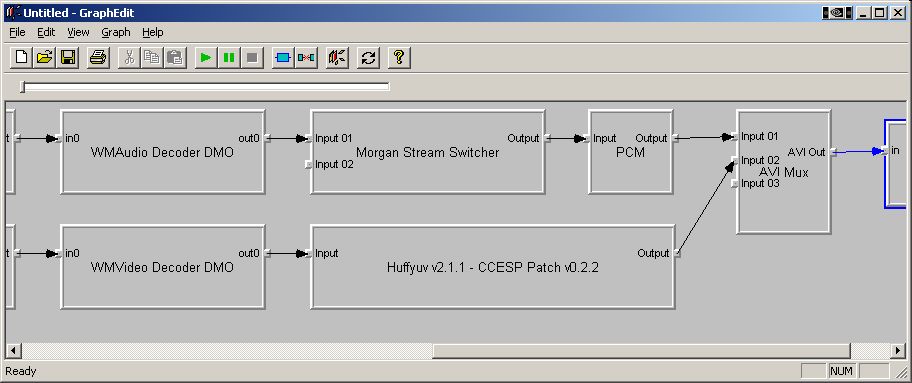Image resolution: width=912 pixels, height=383 pixels.
Task: Pause the graph with green Pause button
Action: click(229, 58)
